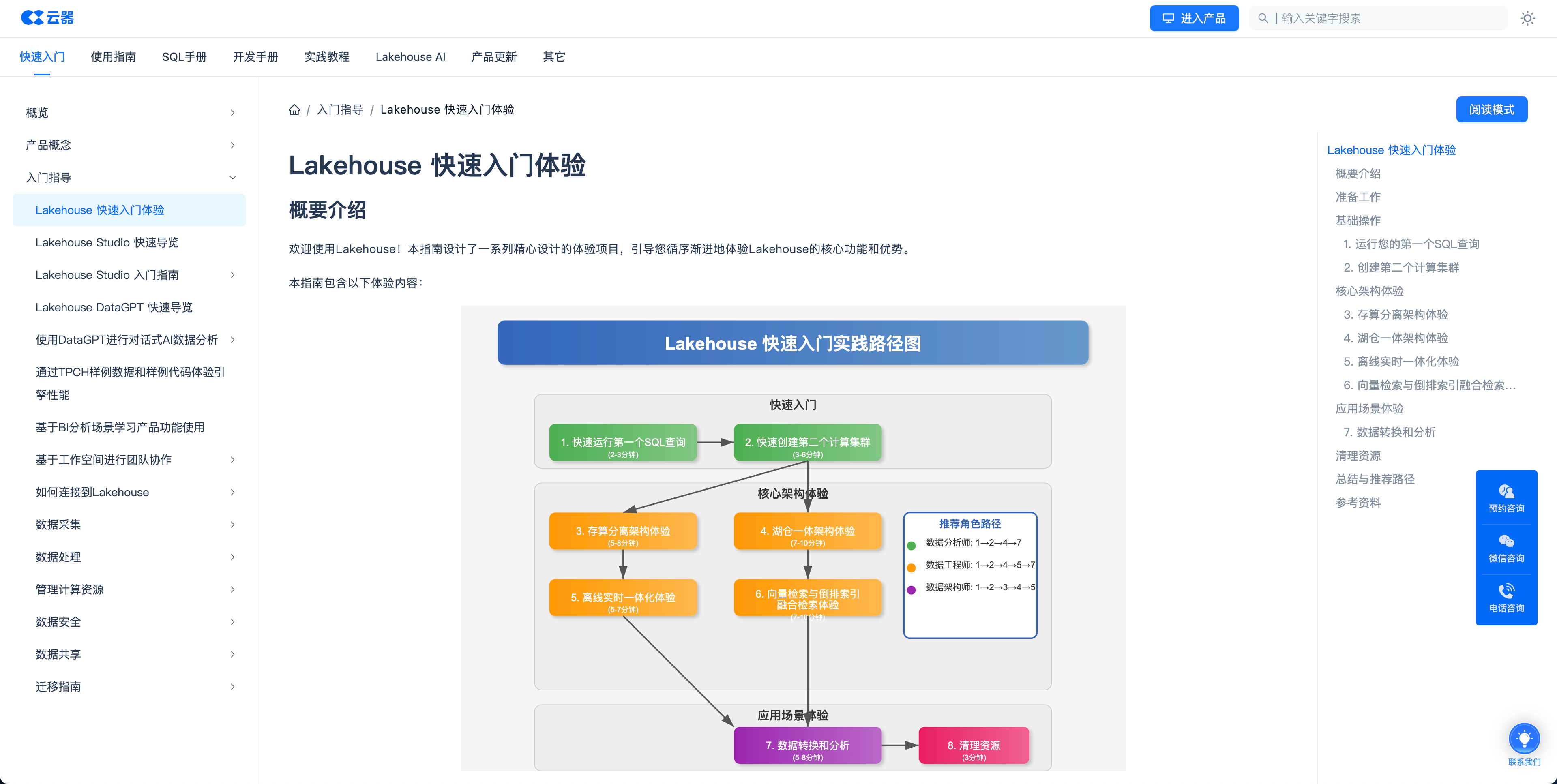This screenshot has width=1557, height=784.
Task: Click the 云器 logo icon
Action: (33, 17)
